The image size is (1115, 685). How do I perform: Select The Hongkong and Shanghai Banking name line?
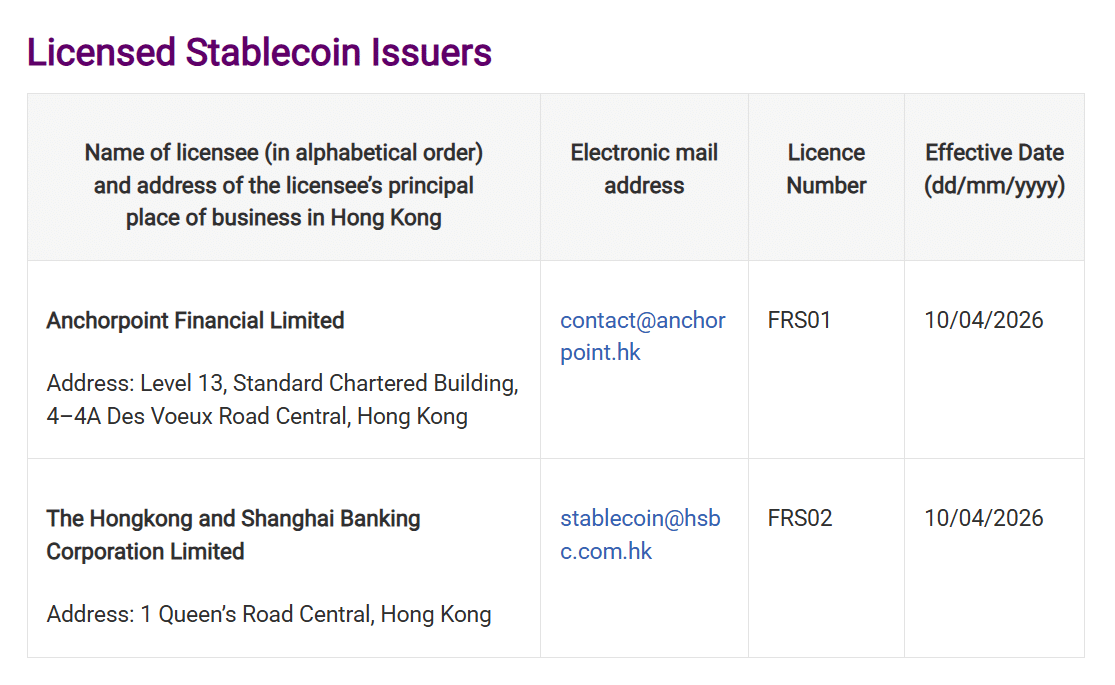coord(233,519)
